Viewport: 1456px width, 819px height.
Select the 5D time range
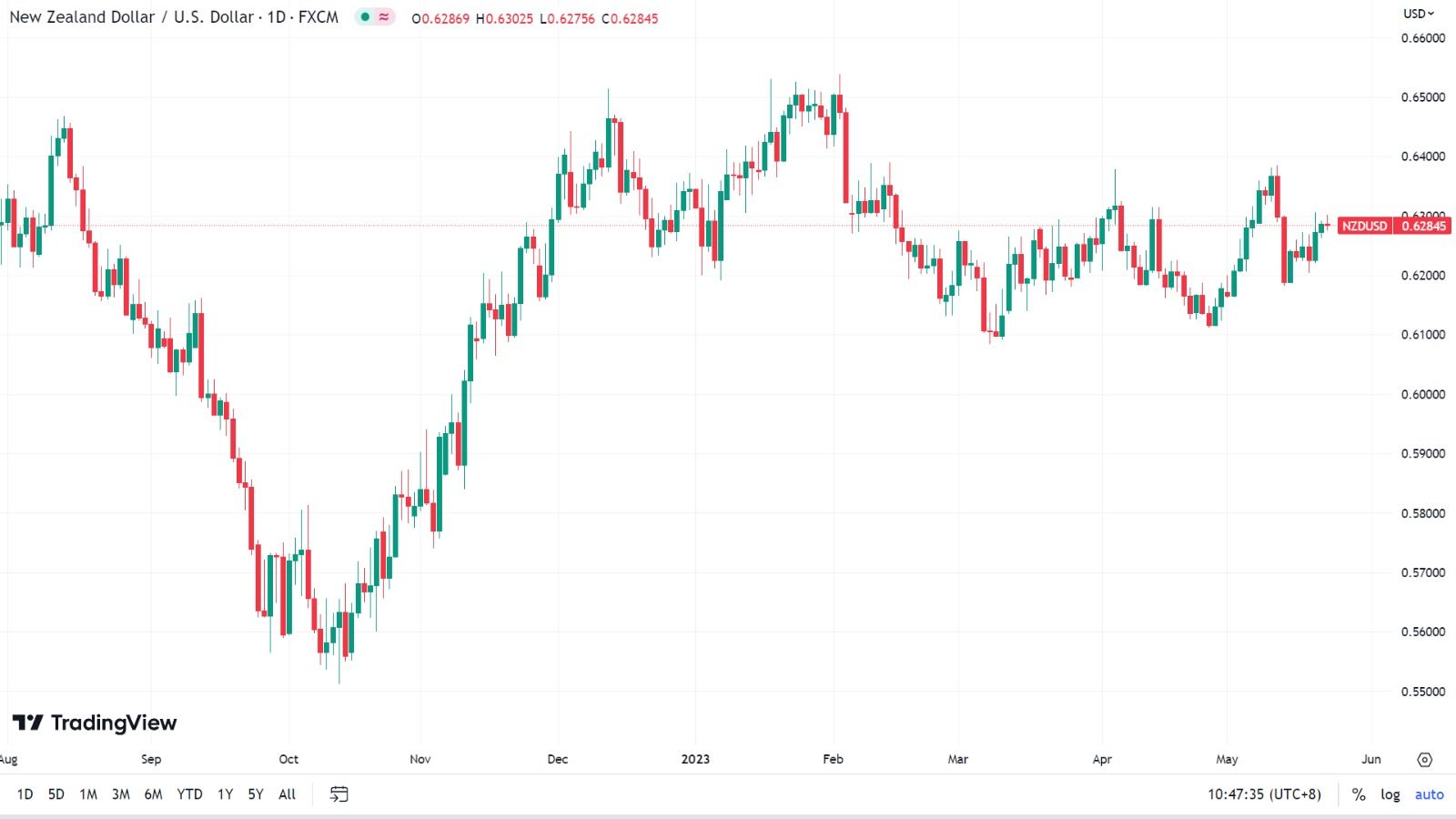[x=56, y=794]
